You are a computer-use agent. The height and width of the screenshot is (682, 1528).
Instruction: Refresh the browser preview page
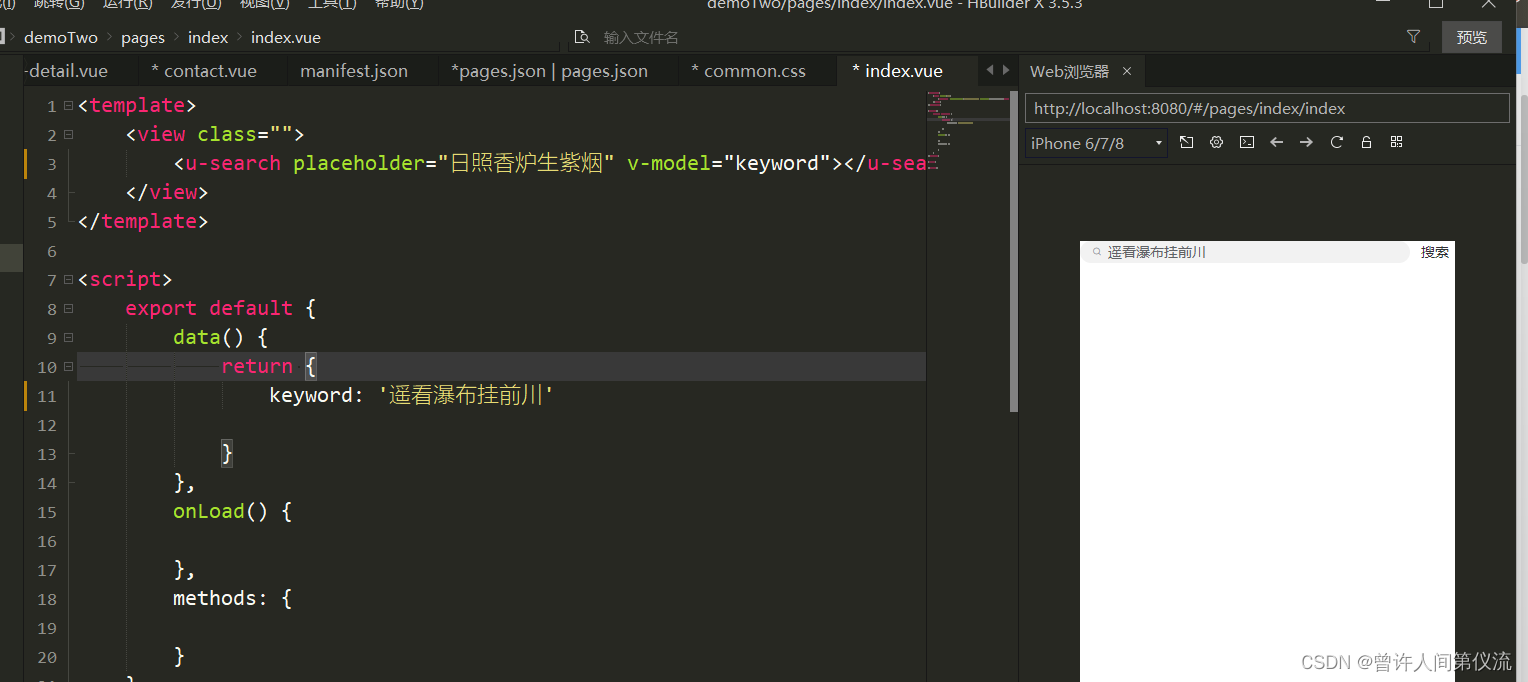click(x=1337, y=141)
